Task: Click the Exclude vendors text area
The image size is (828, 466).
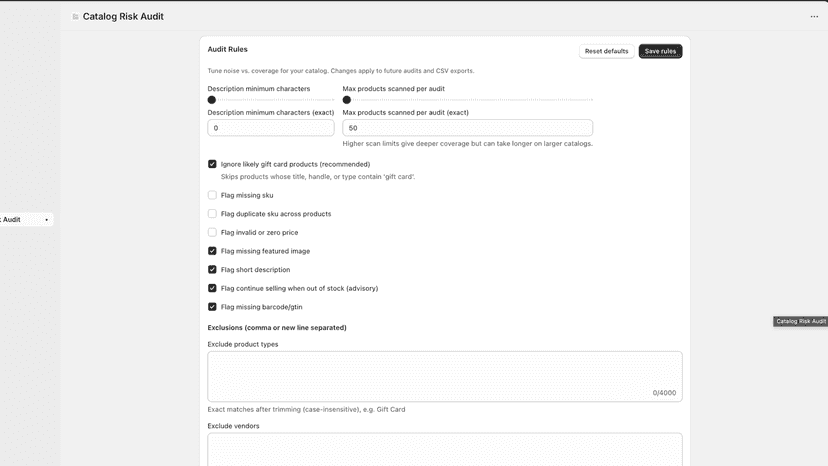Action: (445, 450)
